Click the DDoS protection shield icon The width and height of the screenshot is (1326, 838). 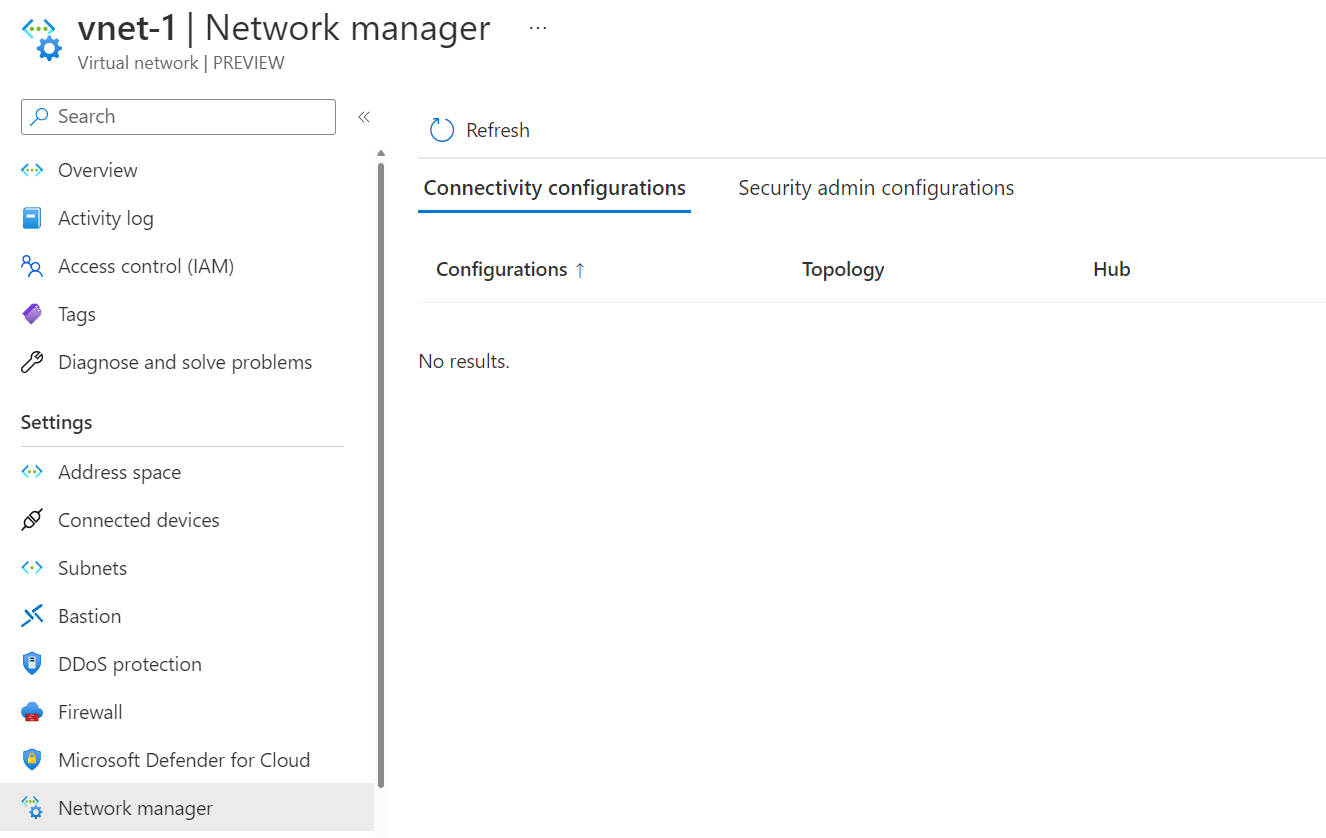[32, 664]
